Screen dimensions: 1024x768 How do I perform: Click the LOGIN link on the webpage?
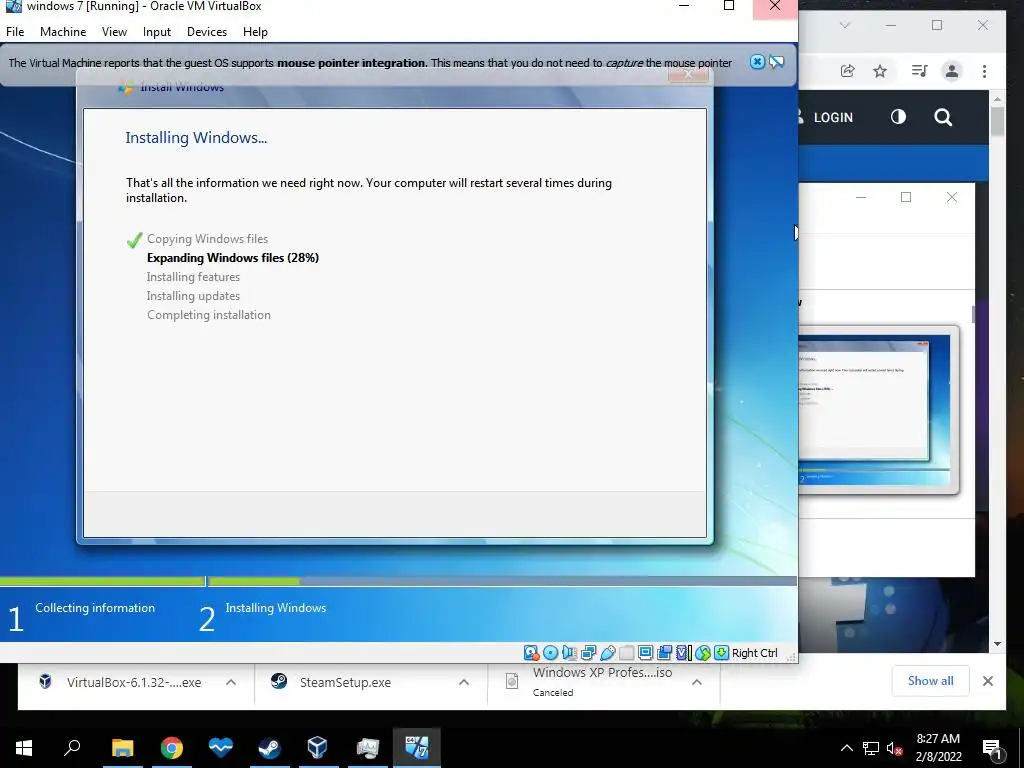tap(833, 118)
